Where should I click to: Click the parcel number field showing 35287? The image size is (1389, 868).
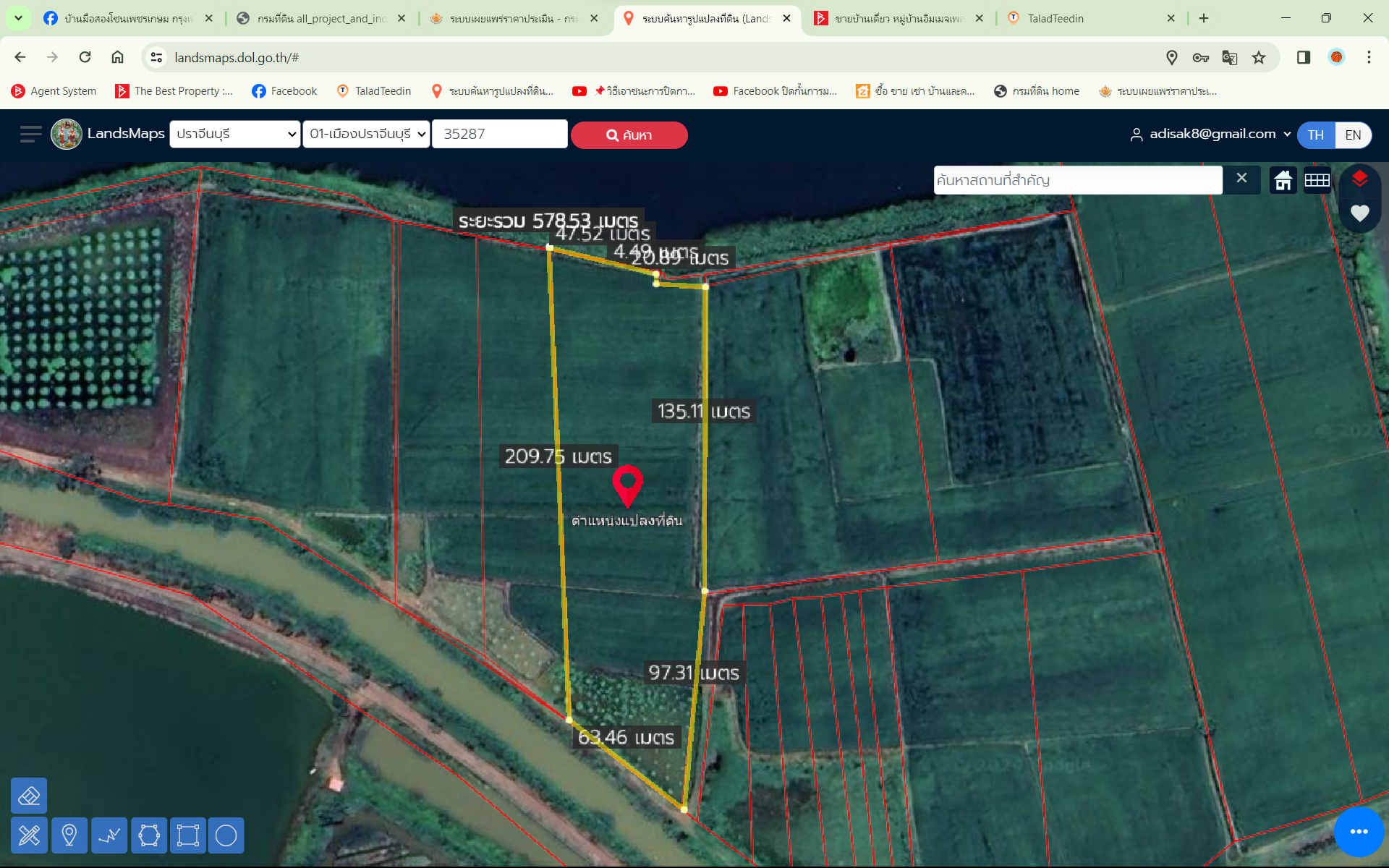coord(500,134)
